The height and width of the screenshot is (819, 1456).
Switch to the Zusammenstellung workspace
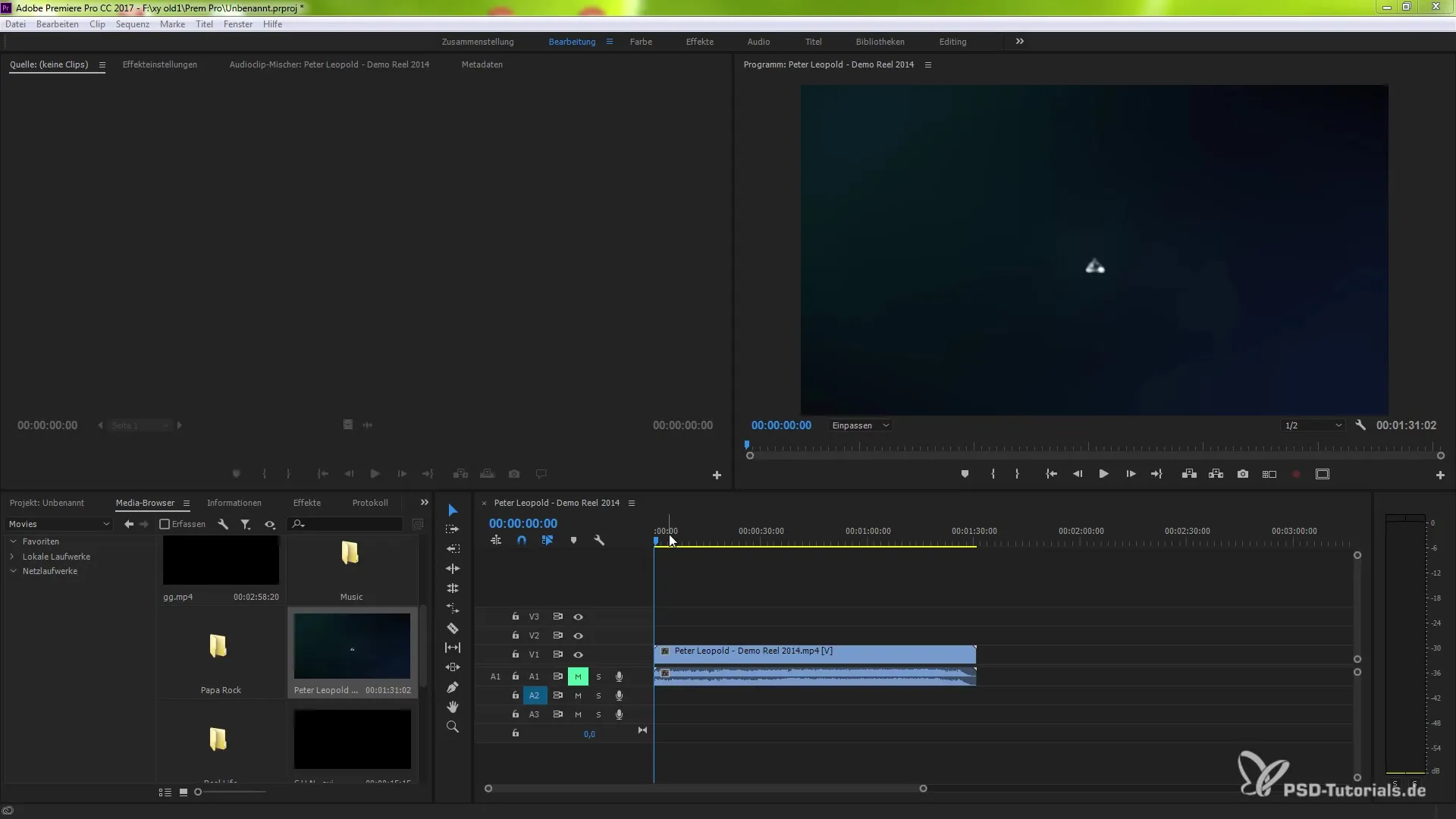(x=478, y=42)
